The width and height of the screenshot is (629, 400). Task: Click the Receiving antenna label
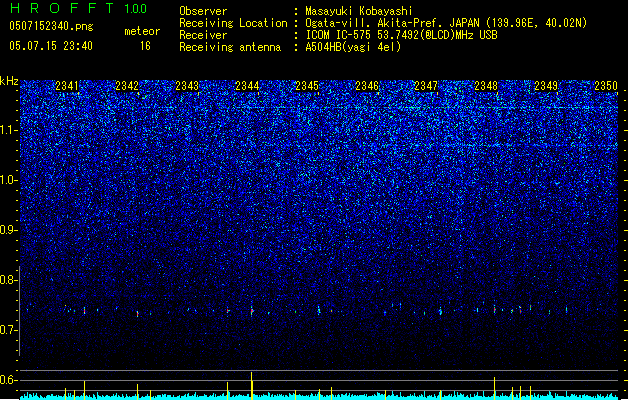pos(230,47)
